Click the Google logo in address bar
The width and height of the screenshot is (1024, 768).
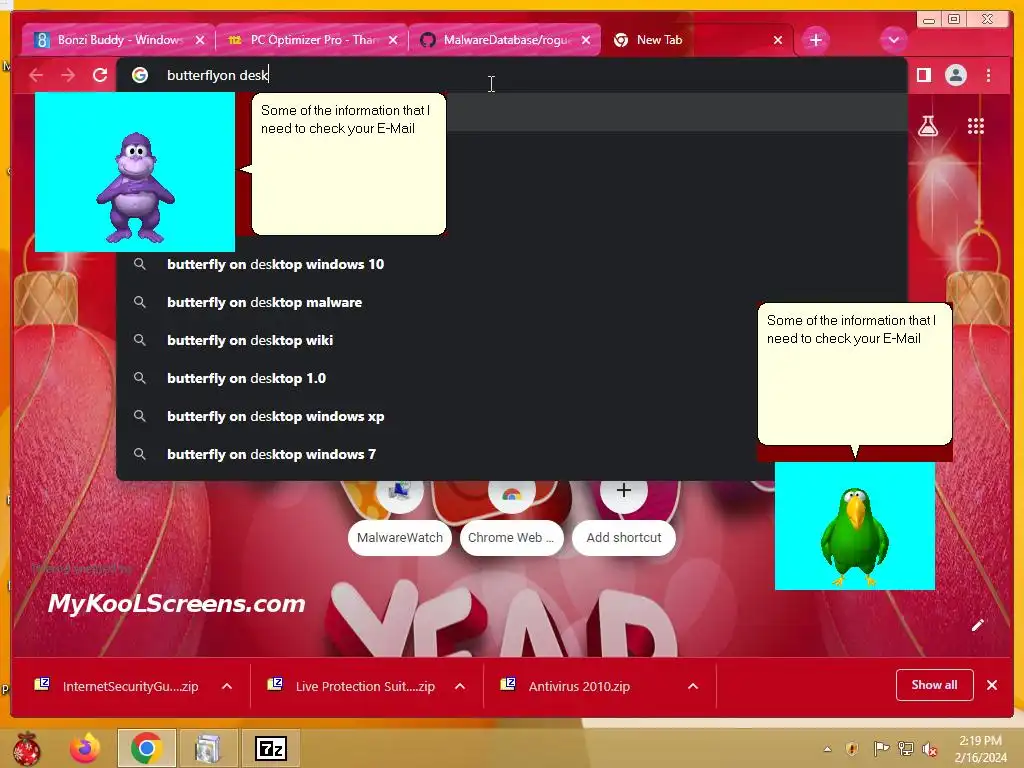coord(140,75)
